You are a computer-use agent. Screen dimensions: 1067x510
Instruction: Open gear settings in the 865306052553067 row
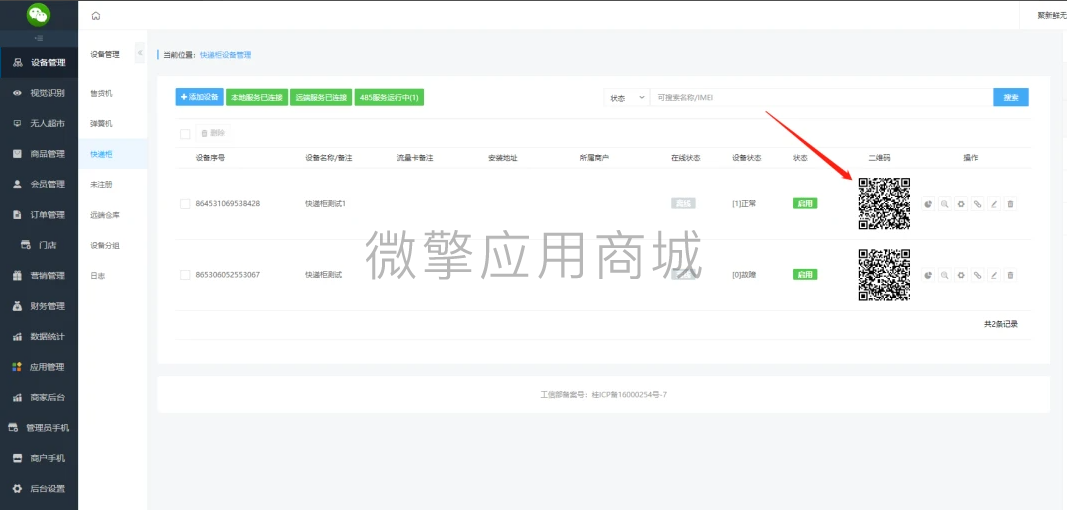pyautogui.click(x=961, y=274)
